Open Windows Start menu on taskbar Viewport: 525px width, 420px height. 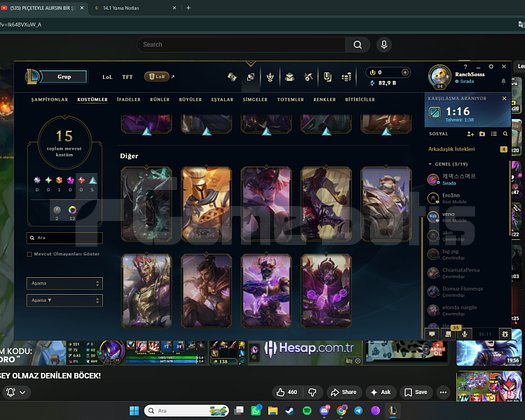pos(134,411)
